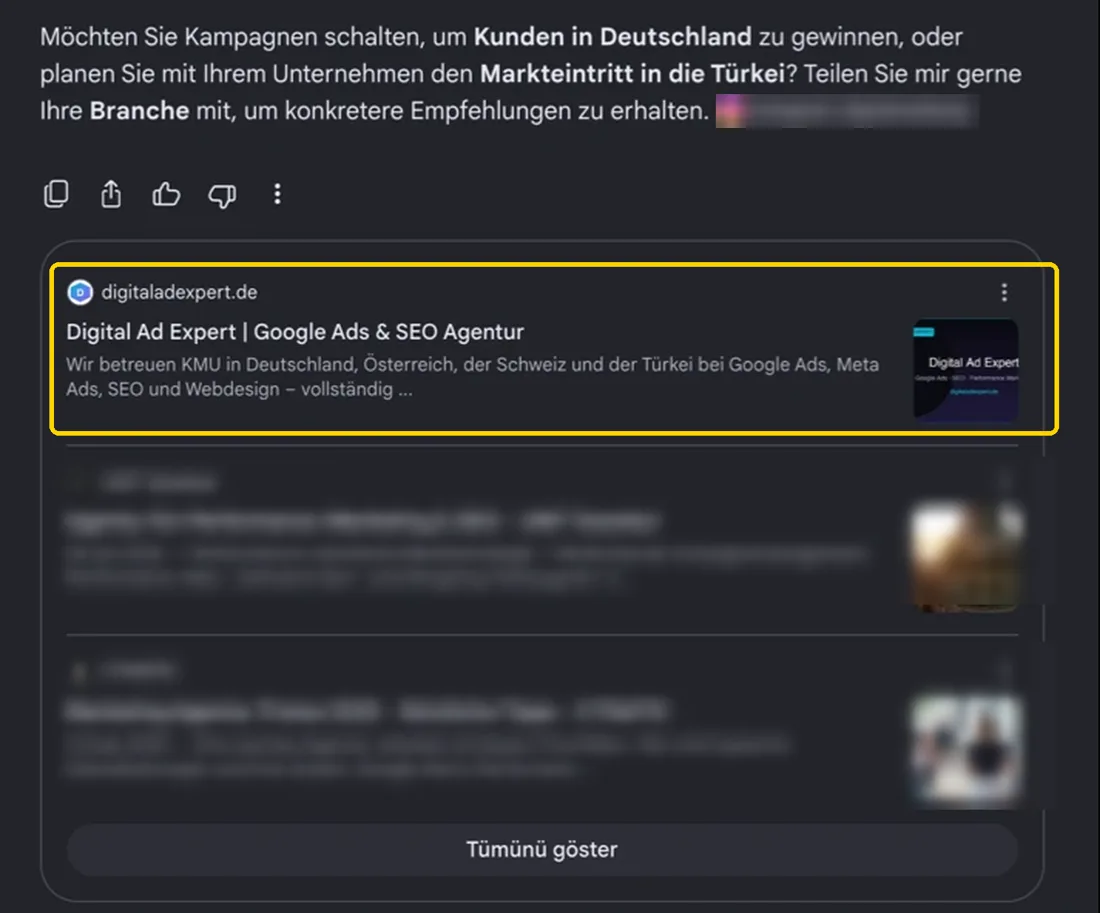Open more options below the response

point(277,194)
